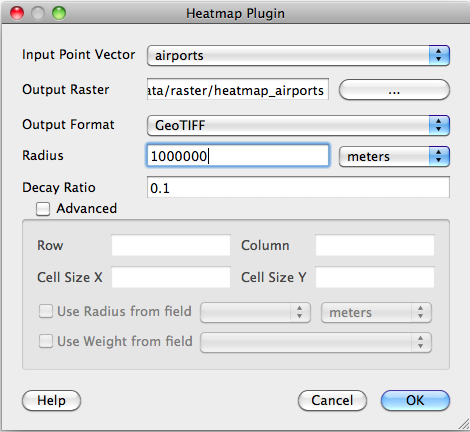Tick Use Radius from field checkbox

[46, 311]
